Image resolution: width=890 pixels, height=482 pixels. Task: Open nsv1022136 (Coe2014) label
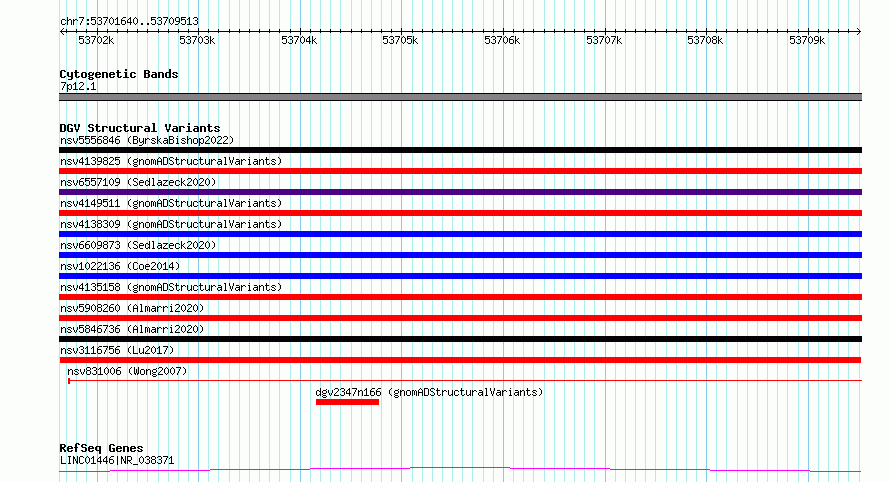(x=120, y=266)
